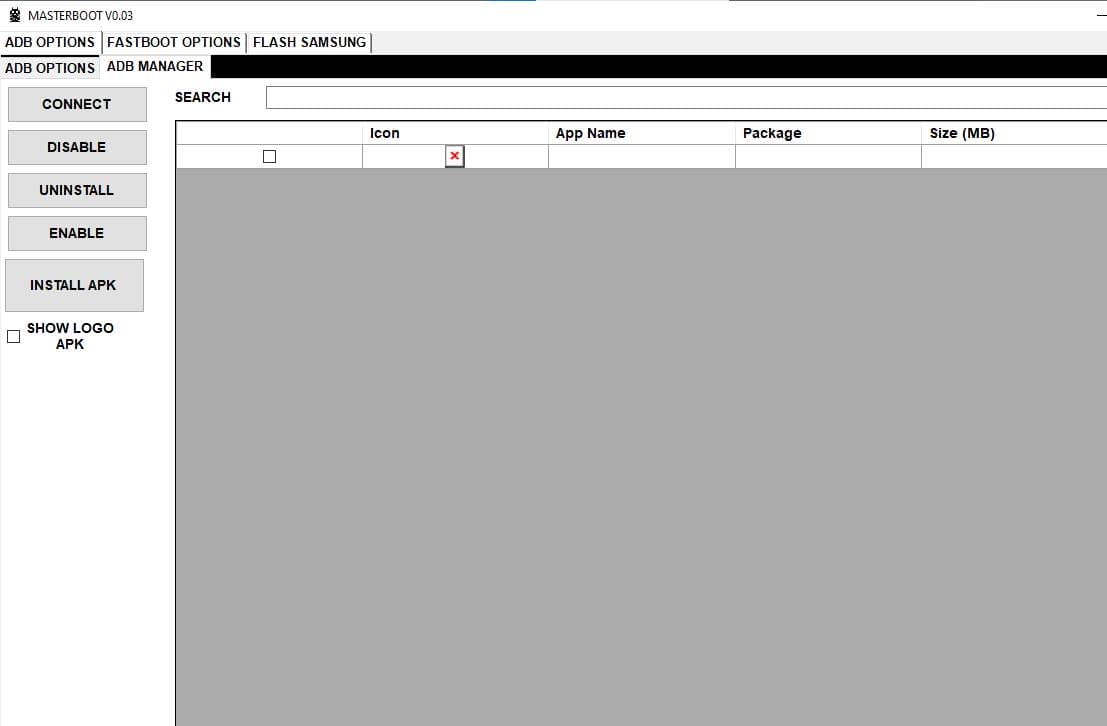Screen dimensions: 1107x726
Task: Click the ENABLE button
Action: (x=77, y=233)
